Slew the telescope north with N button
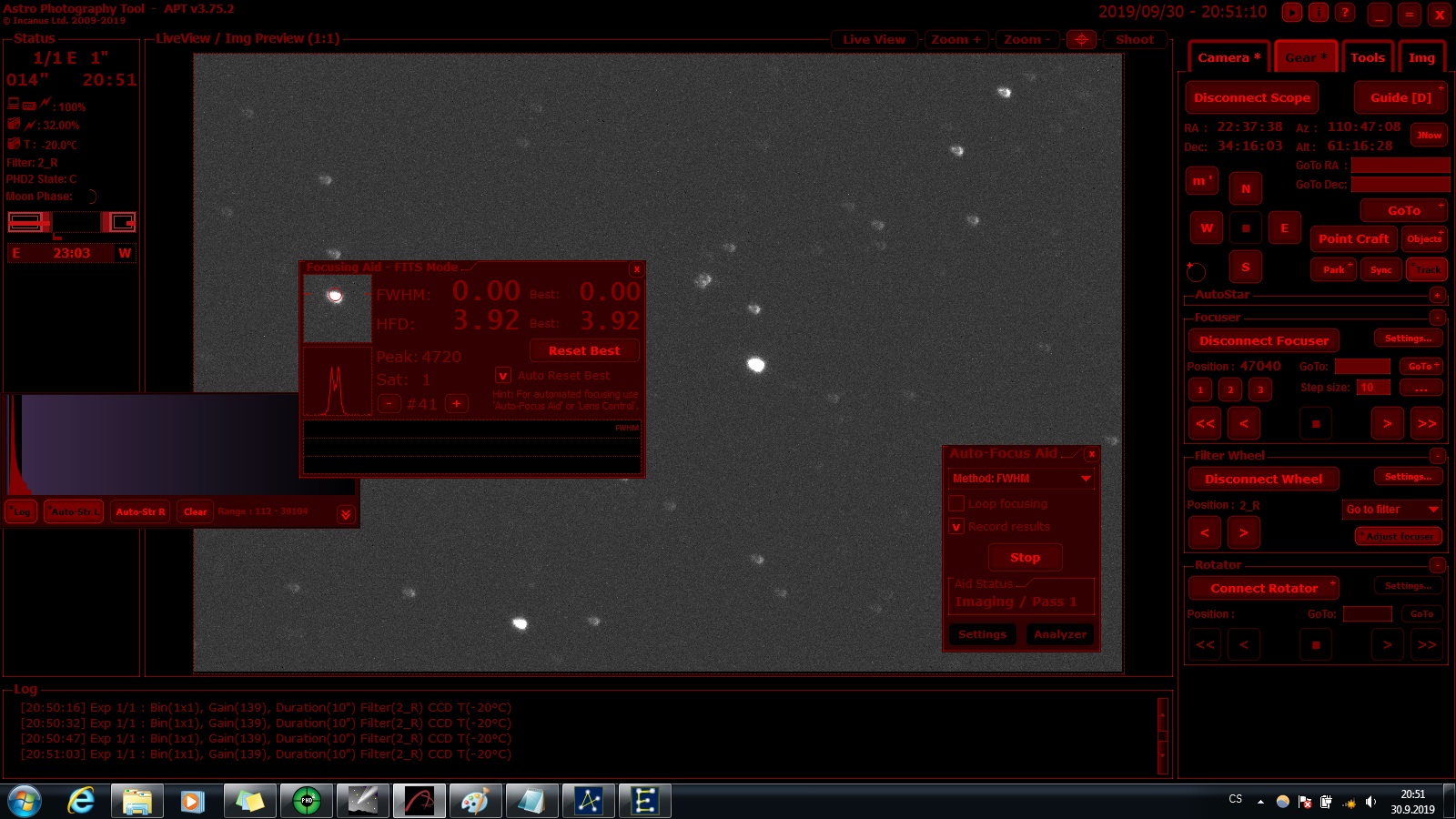The height and width of the screenshot is (819, 1456). point(1245,188)
